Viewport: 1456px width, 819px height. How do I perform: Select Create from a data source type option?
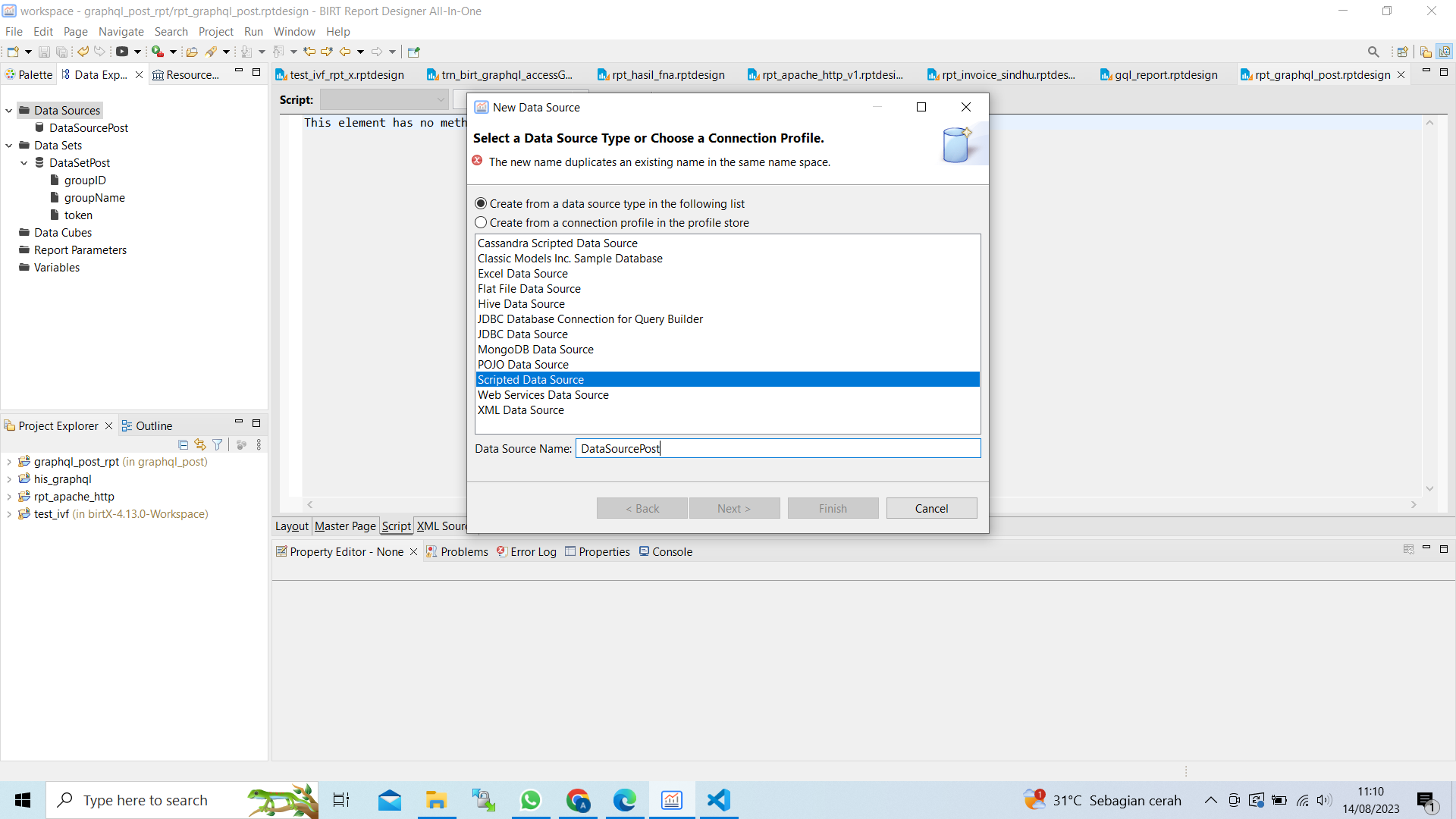point(481,203)
